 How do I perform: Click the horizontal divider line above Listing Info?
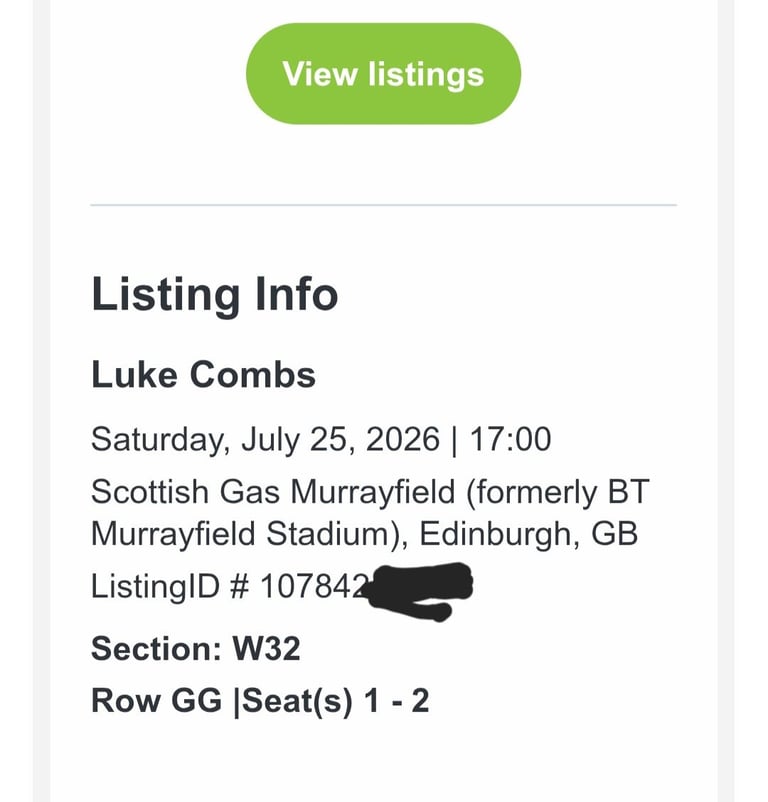tap(383, 207)
